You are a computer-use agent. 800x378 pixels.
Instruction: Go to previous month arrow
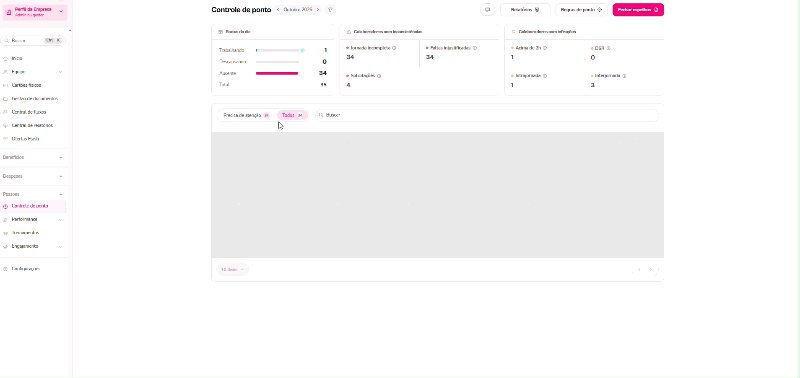(278, 9)
